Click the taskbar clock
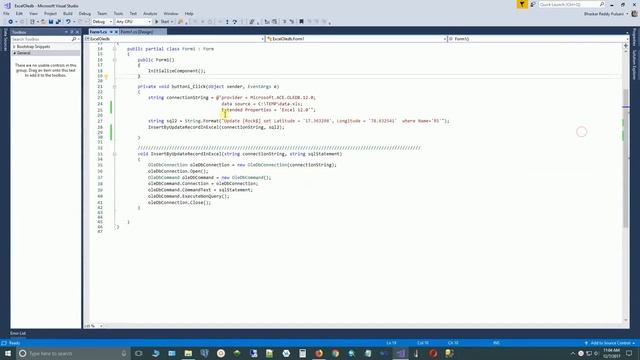The height and width of the screenshot is (360, 640). (611, 353)
